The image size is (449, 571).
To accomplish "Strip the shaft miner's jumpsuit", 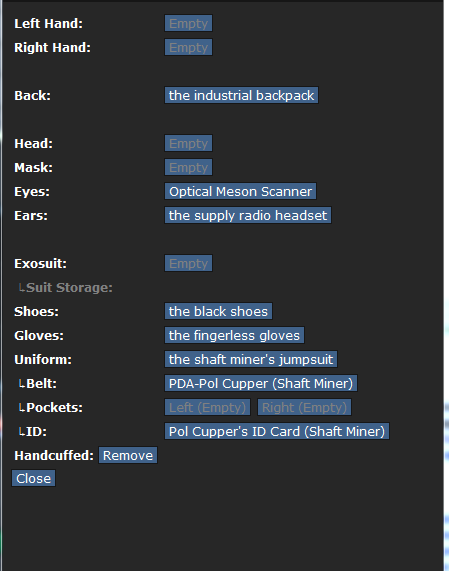I will (251, 359).
